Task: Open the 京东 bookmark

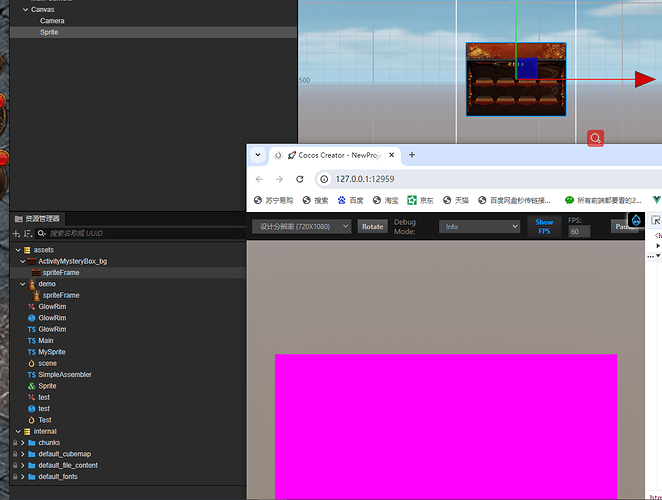Action: click(420, 200)
